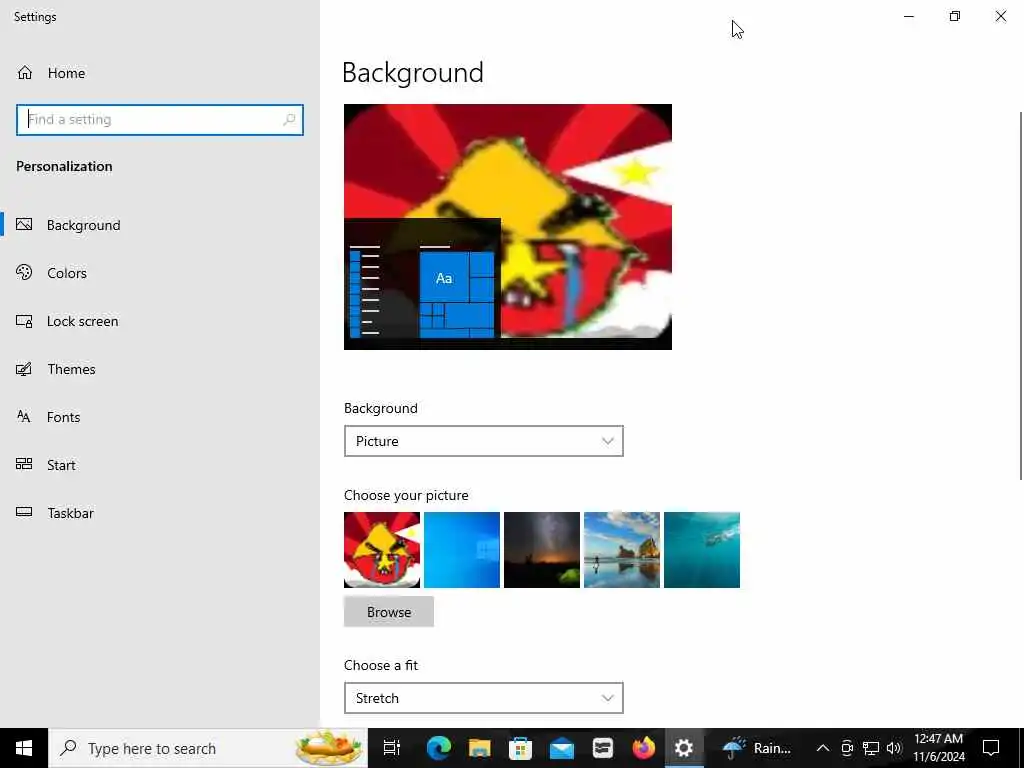
Task: Click the Browse button
Action: click(389, 612)
